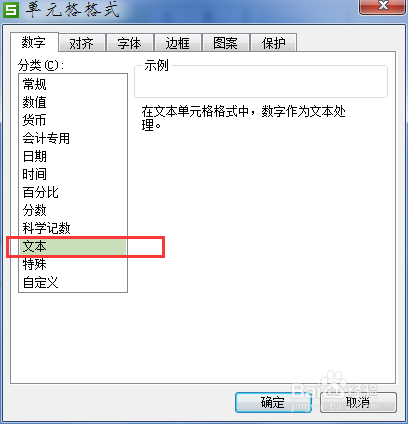Close the cell format dialog
Screen dimensions: 408x424
tap(382, 6)
